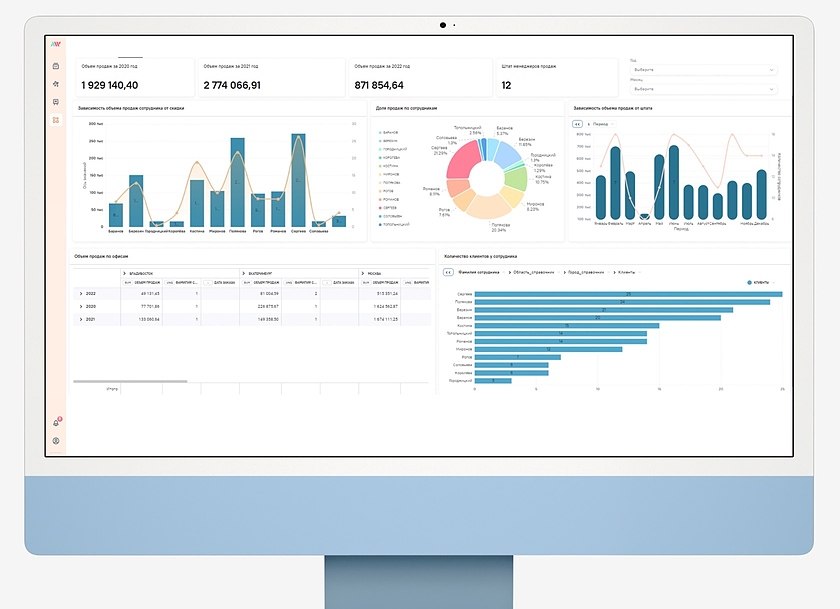Click back arrows in client count chart
Screen dimensions: 840x609
click(449, 271)
